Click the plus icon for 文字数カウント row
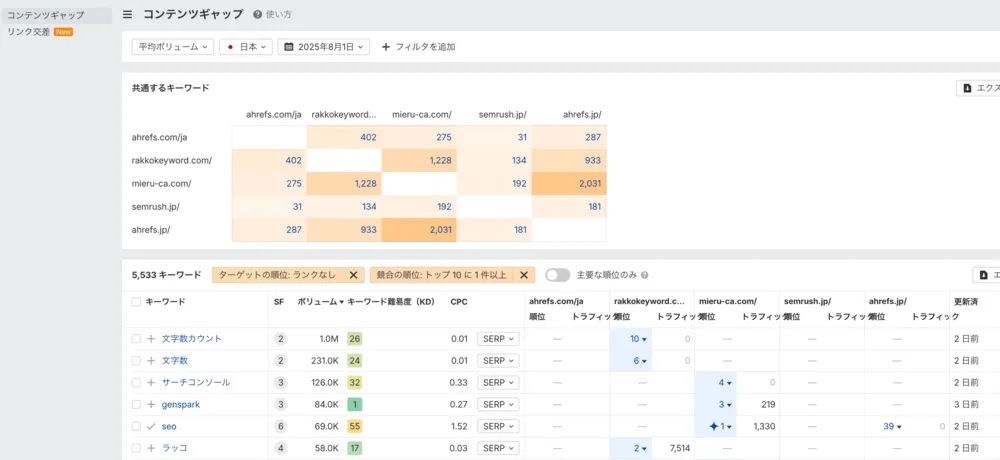This screenshot has height=460, width=1000. click(151, 339)
